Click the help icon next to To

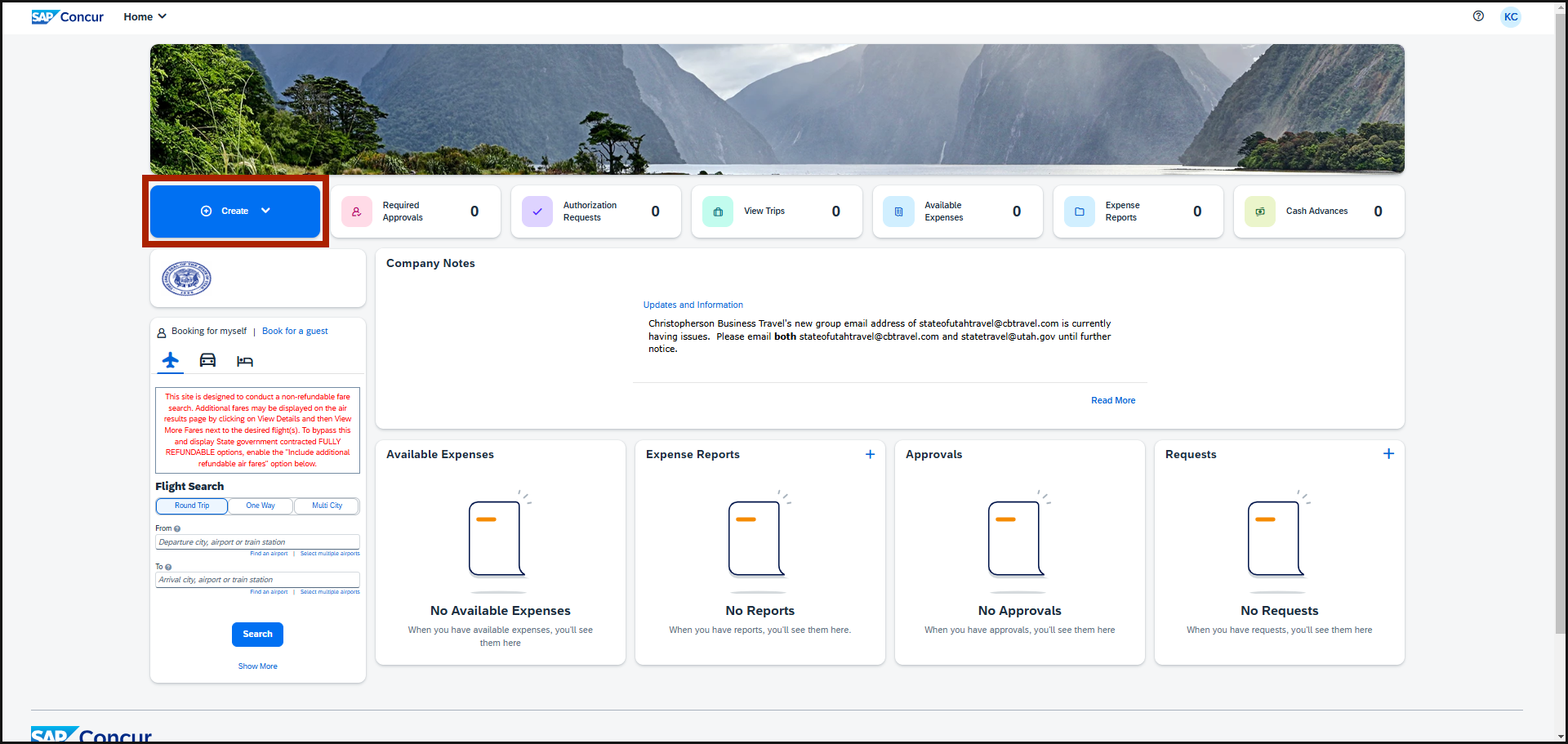pos(168,567)
